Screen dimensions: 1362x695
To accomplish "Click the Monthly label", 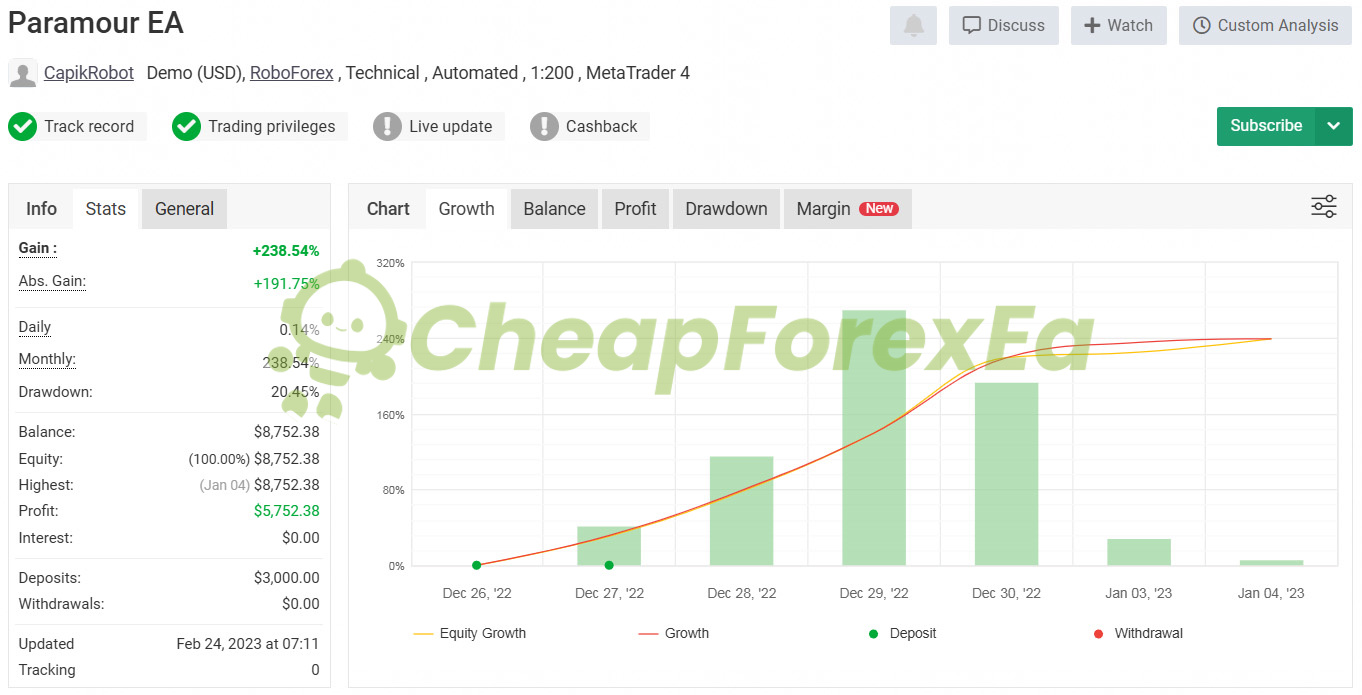I will tap(47, 359).
